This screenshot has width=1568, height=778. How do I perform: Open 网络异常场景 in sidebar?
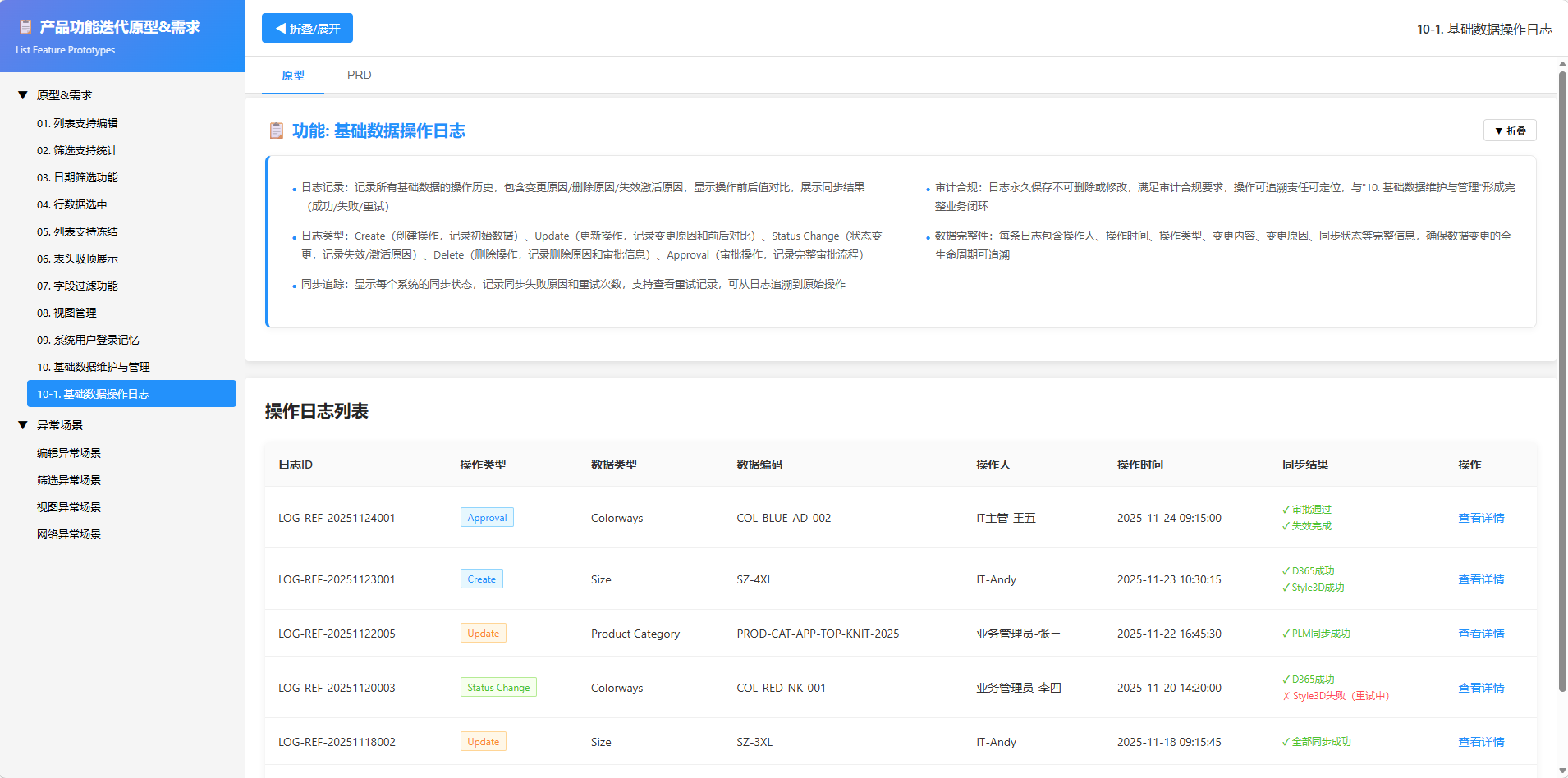pos(69,534)
